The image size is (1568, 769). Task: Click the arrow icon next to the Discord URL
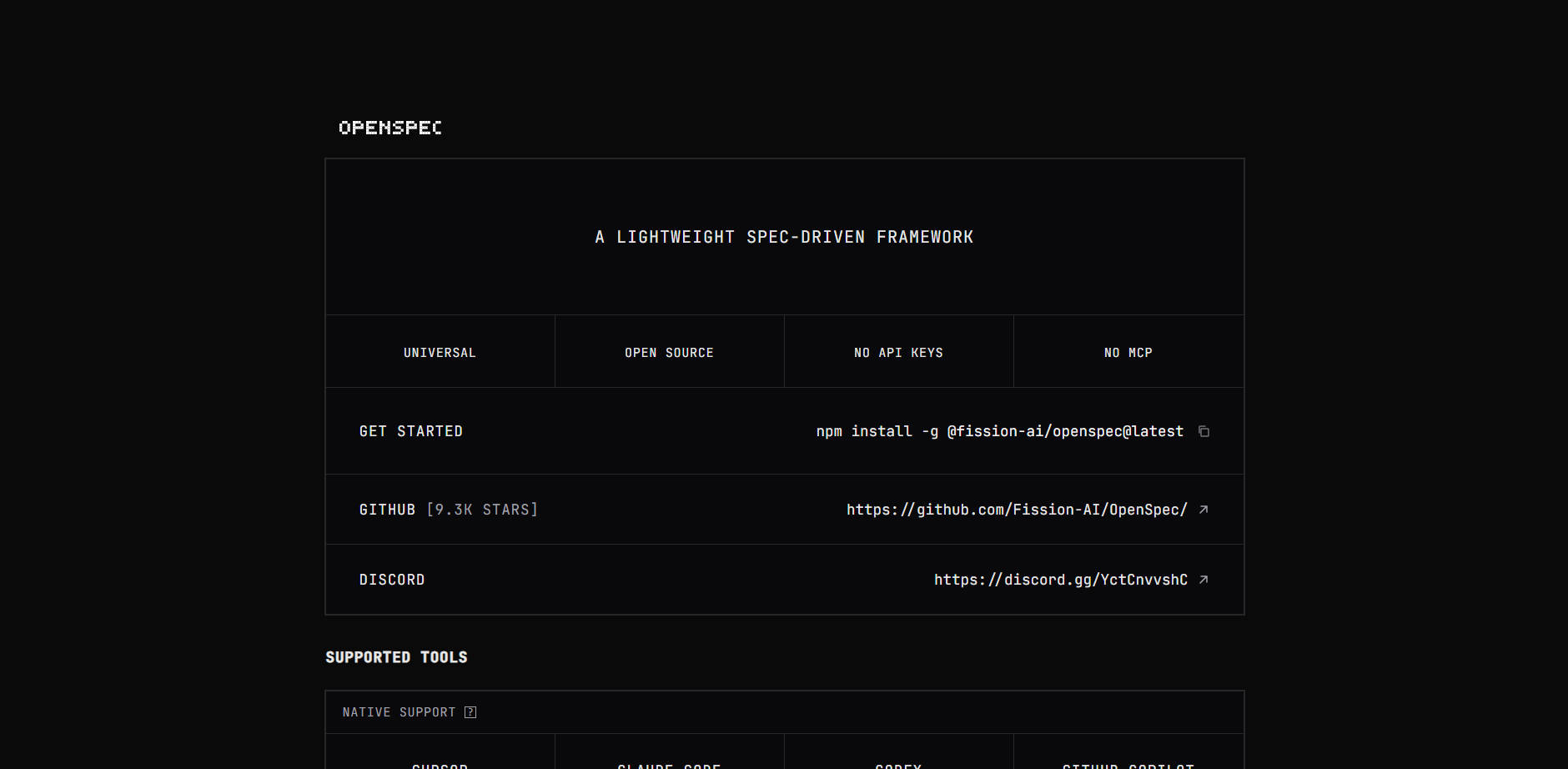[1204, 579]
